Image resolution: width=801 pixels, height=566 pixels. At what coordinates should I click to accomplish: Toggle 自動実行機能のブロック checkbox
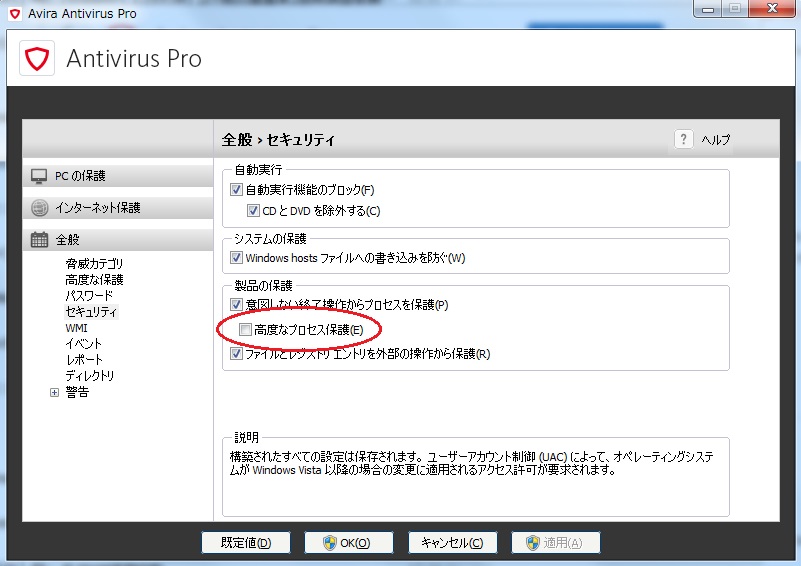click(x=236, y=190)
